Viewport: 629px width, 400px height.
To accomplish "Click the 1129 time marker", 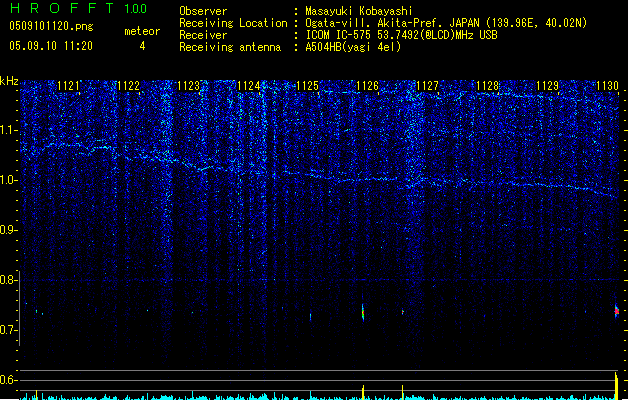I will [x=548, y=86].
